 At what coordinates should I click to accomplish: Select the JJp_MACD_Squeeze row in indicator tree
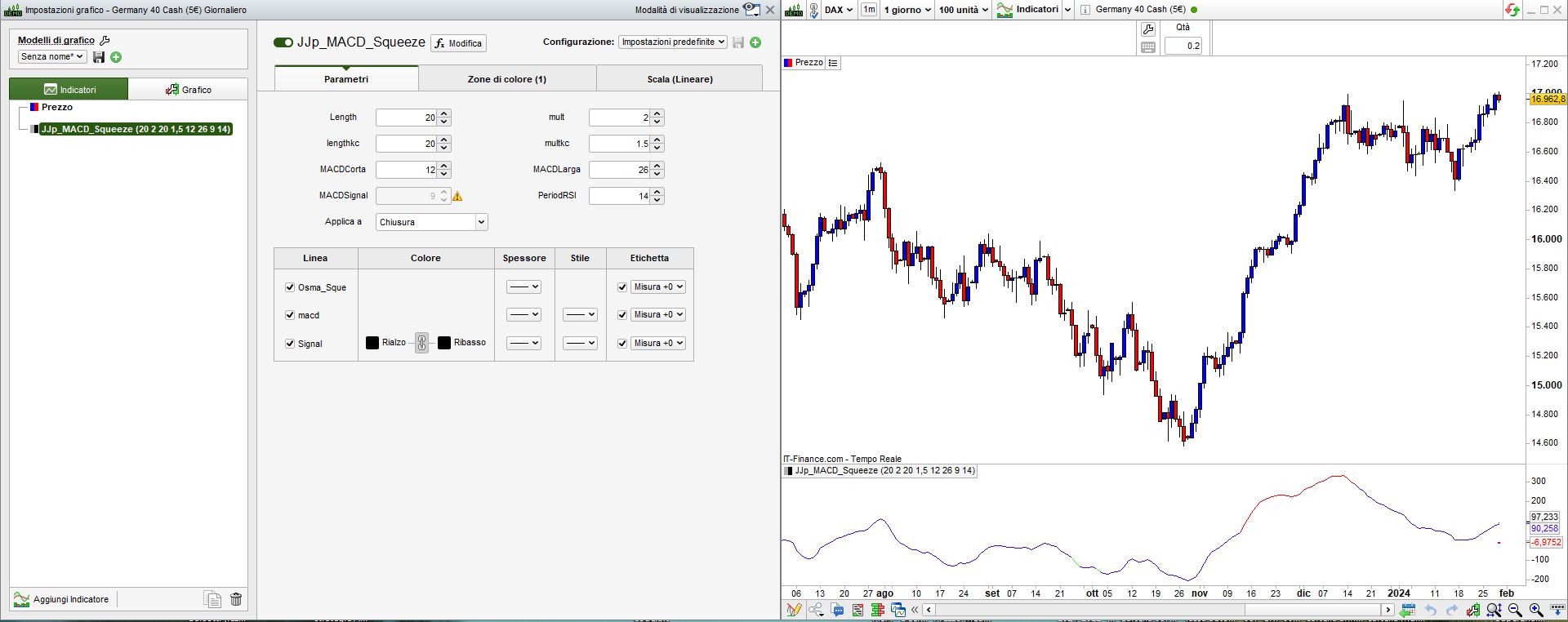pos(136,129)
